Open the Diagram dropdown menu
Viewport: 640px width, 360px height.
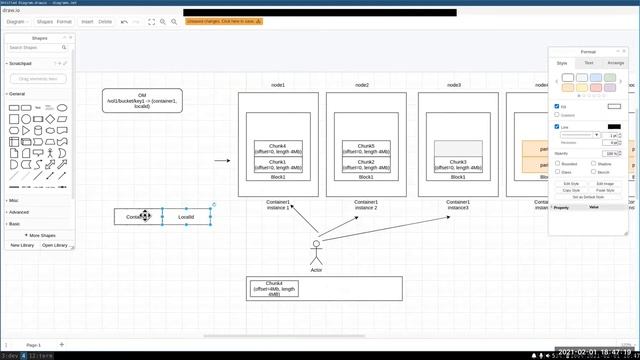click(17, 22)
